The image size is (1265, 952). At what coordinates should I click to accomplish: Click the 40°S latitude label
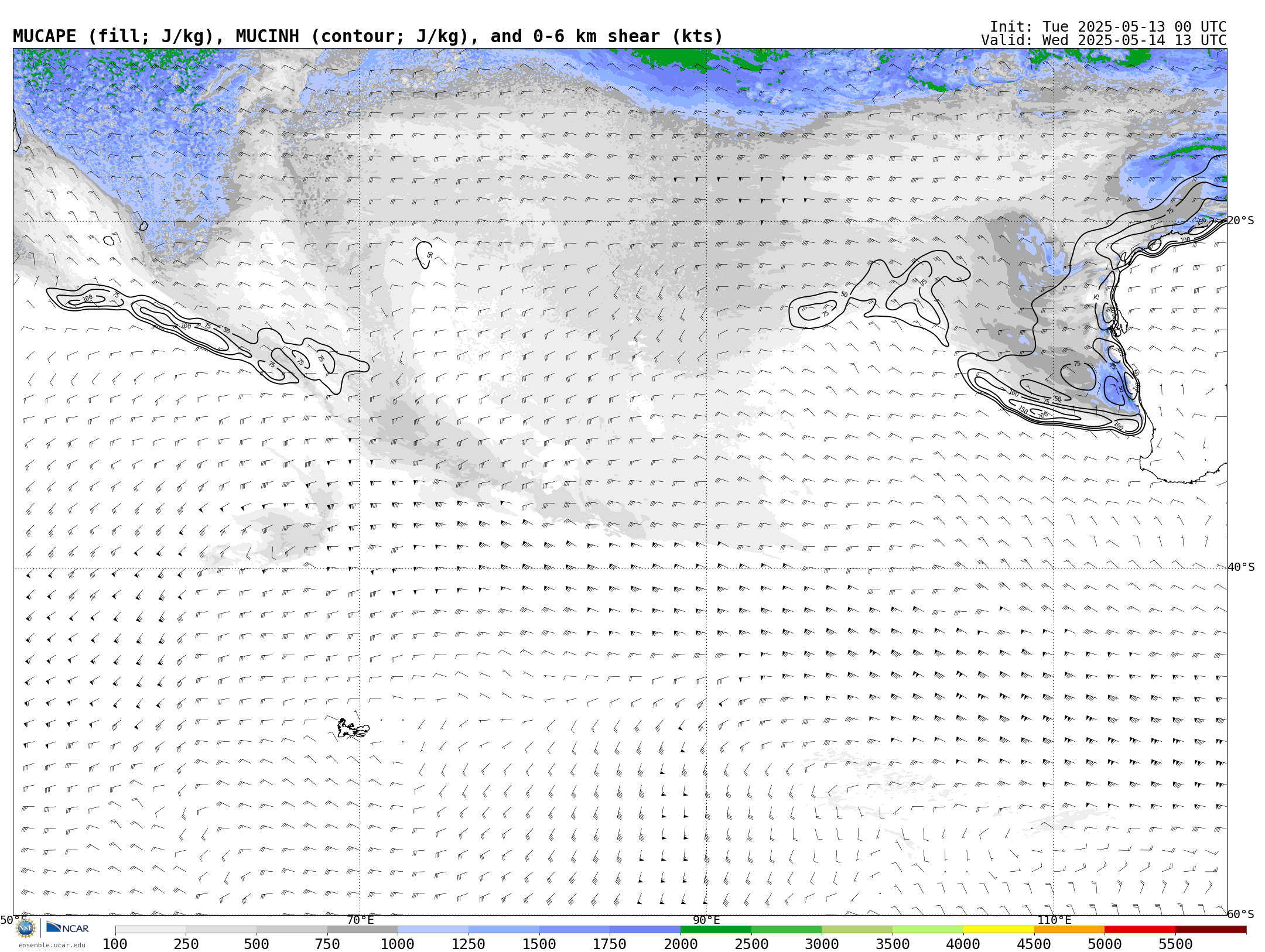click(1241, 567)
